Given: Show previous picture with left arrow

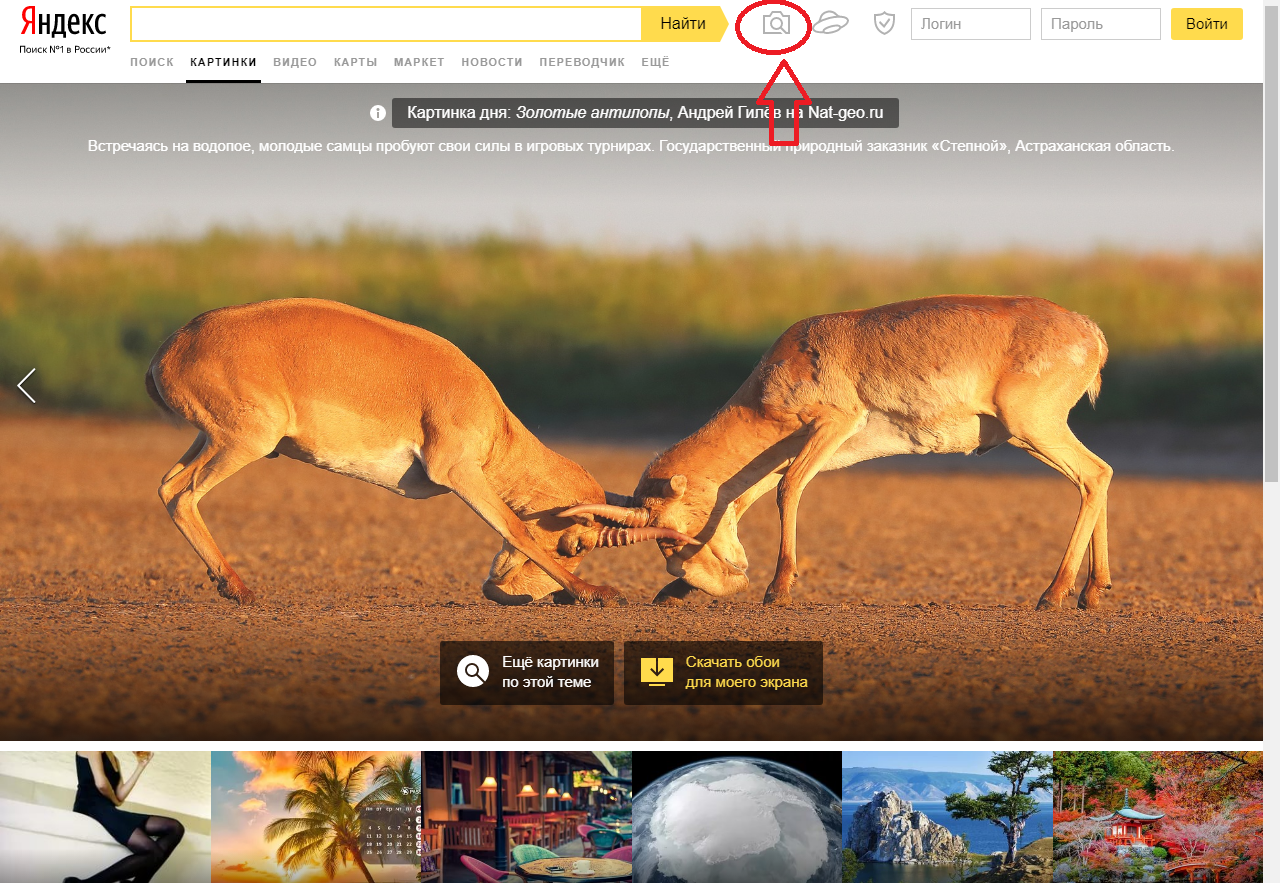Looking at the screenshot, I should 27,385.
